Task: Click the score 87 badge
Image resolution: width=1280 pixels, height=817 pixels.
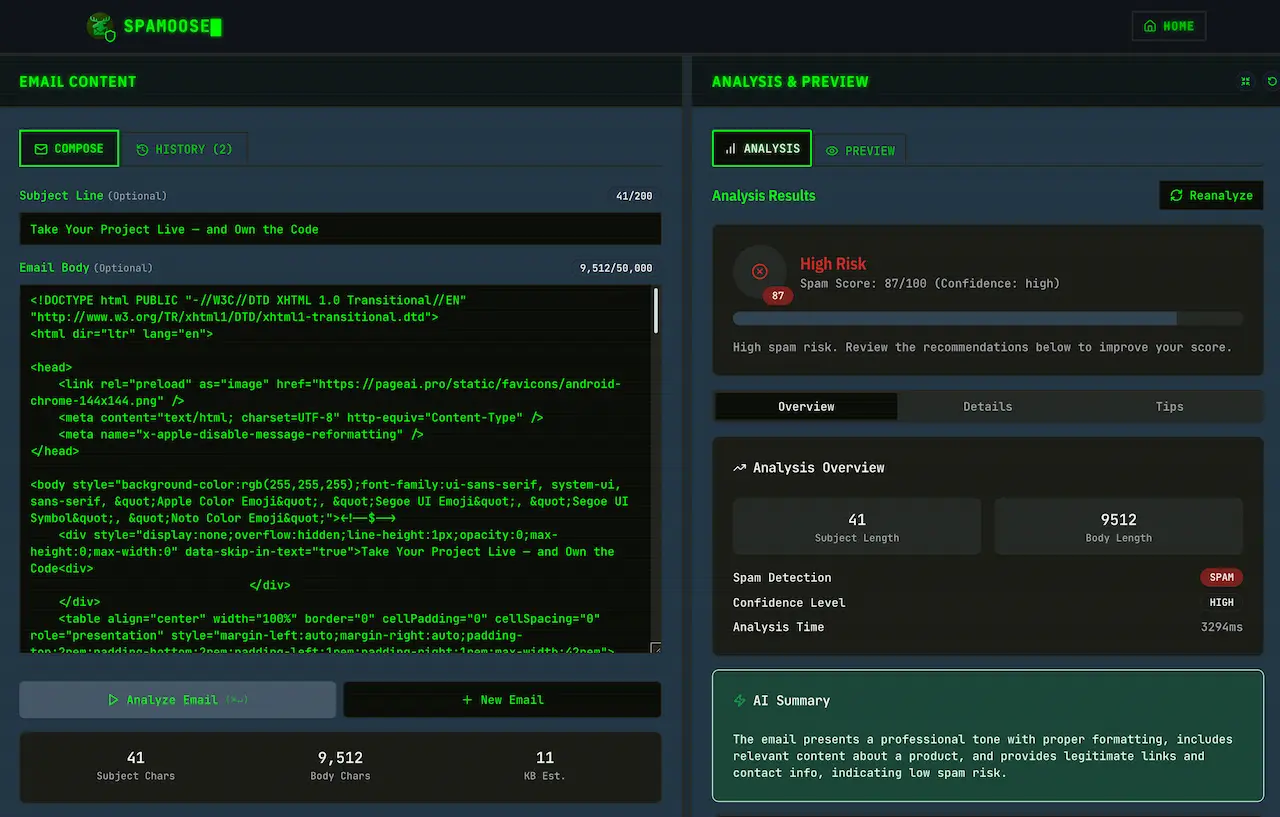Action: (x=778, y=296)
